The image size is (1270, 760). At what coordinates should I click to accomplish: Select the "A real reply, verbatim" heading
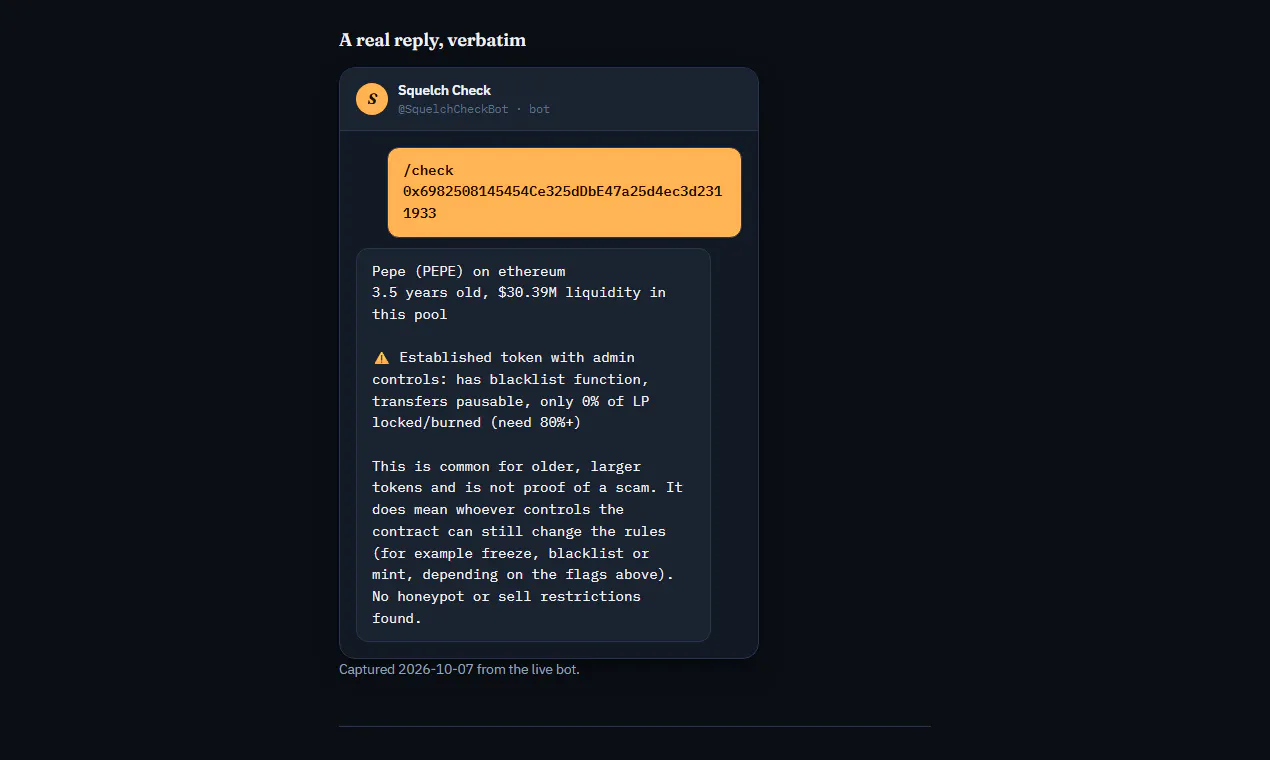pos(432,40)
